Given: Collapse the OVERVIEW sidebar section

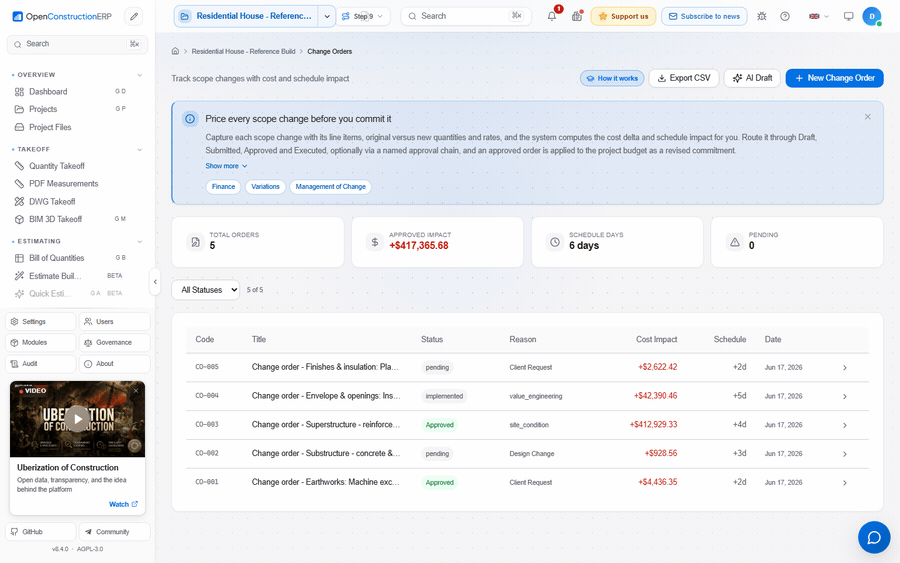Looking at the screenshot, I should [x=139, y=75].
